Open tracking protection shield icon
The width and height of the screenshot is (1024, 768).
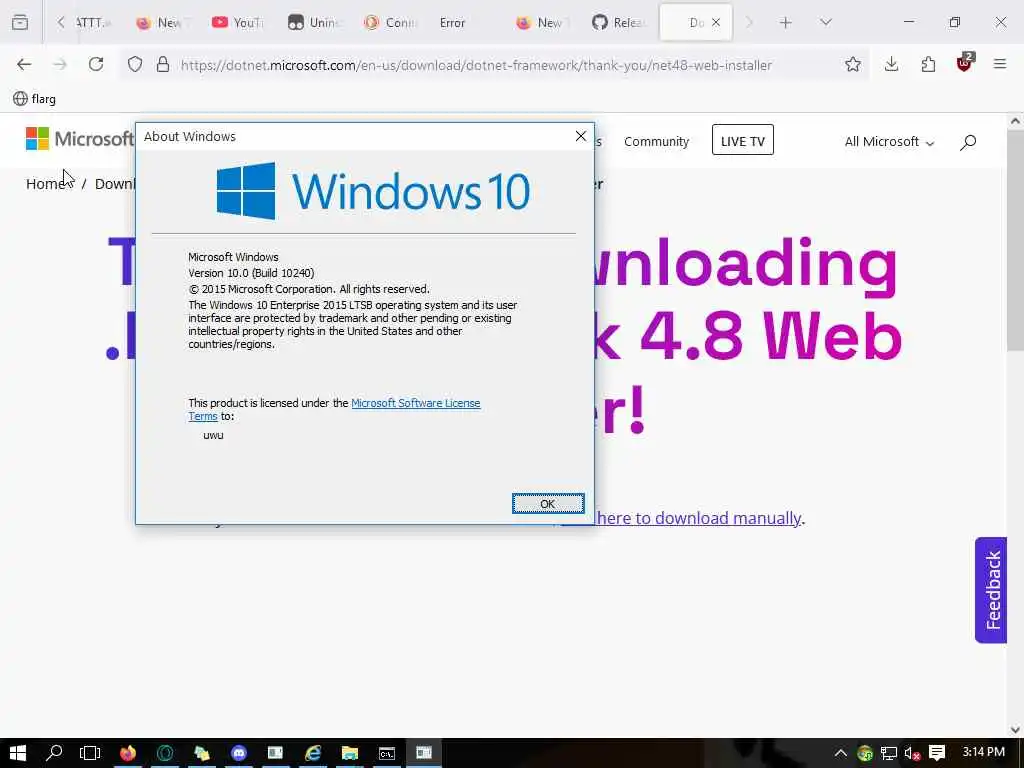tap(135, 65)
